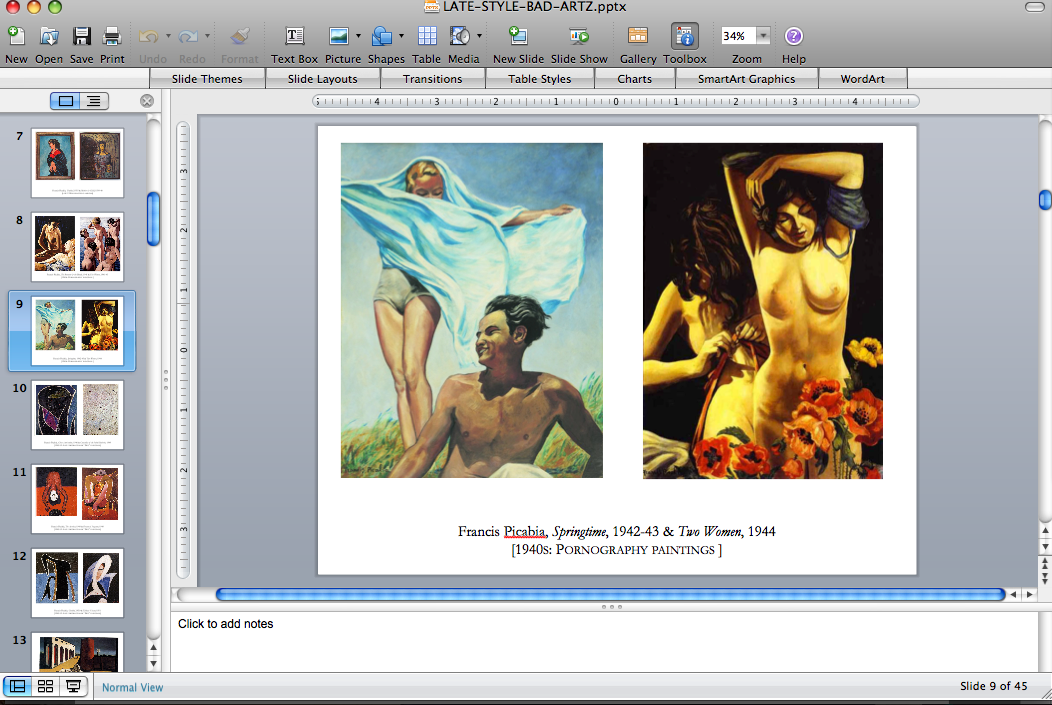Screen dimensions: 1052x705
Task: Switch to Slide Sorter view
Action: tap(45, 686)
